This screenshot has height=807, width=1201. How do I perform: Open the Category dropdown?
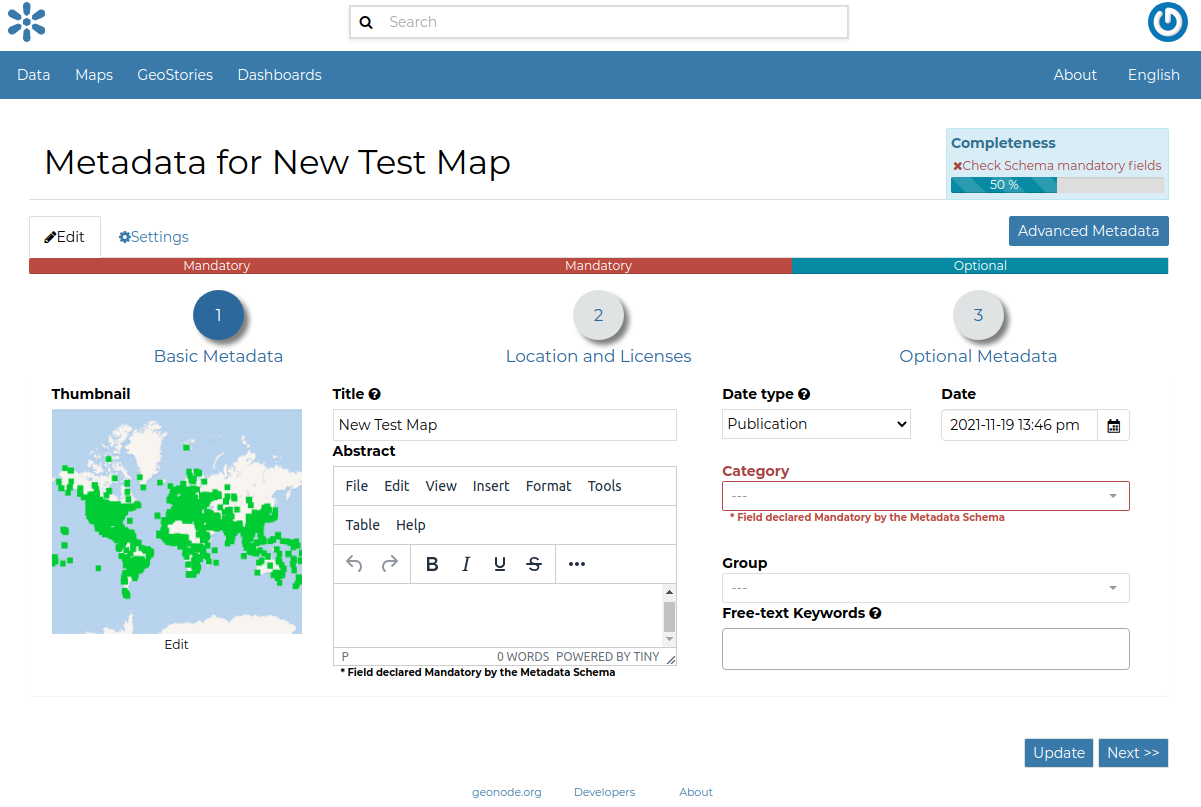924,495
